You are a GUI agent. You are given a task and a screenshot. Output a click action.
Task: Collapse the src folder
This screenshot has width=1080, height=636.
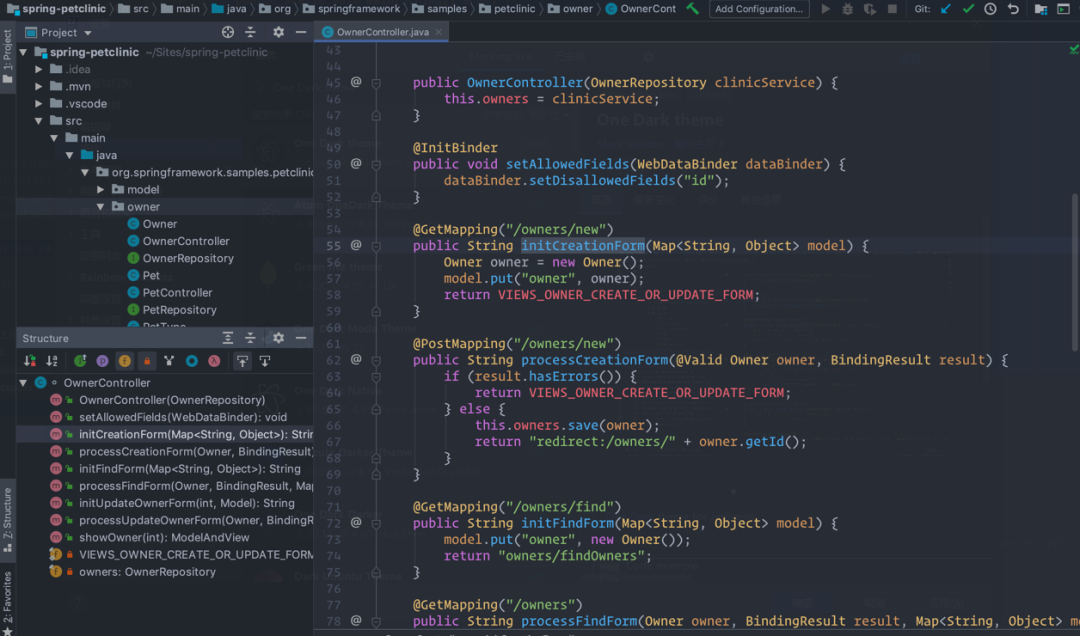coord(39,121)
